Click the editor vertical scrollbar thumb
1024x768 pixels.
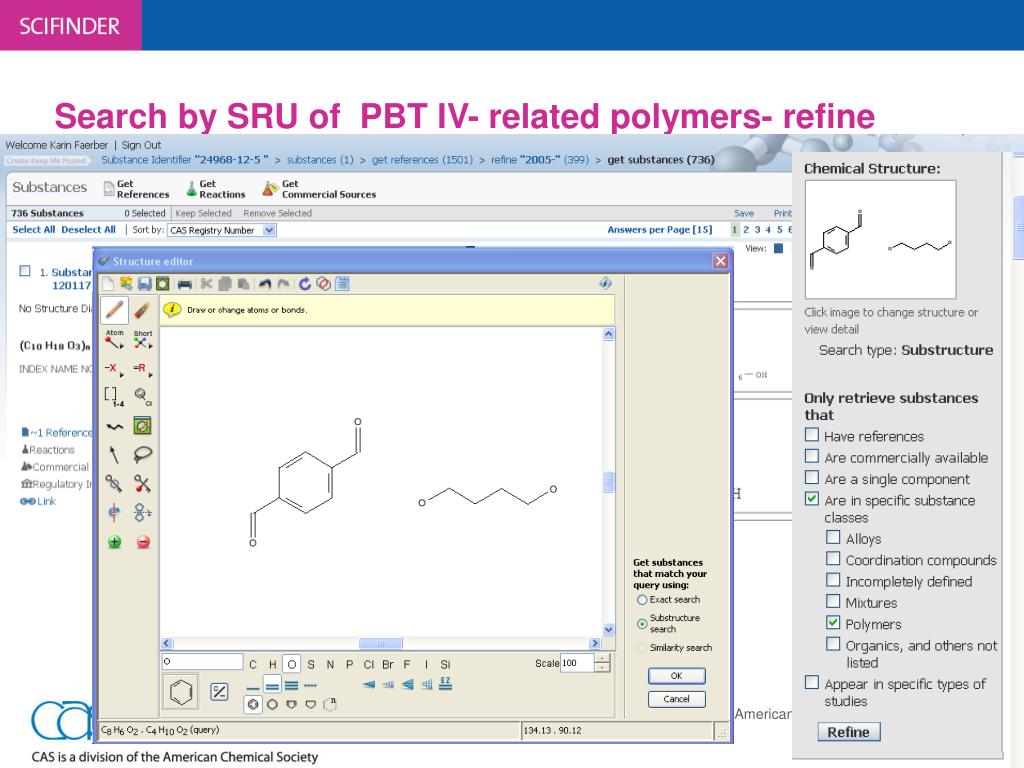click(x=609, y=482)
